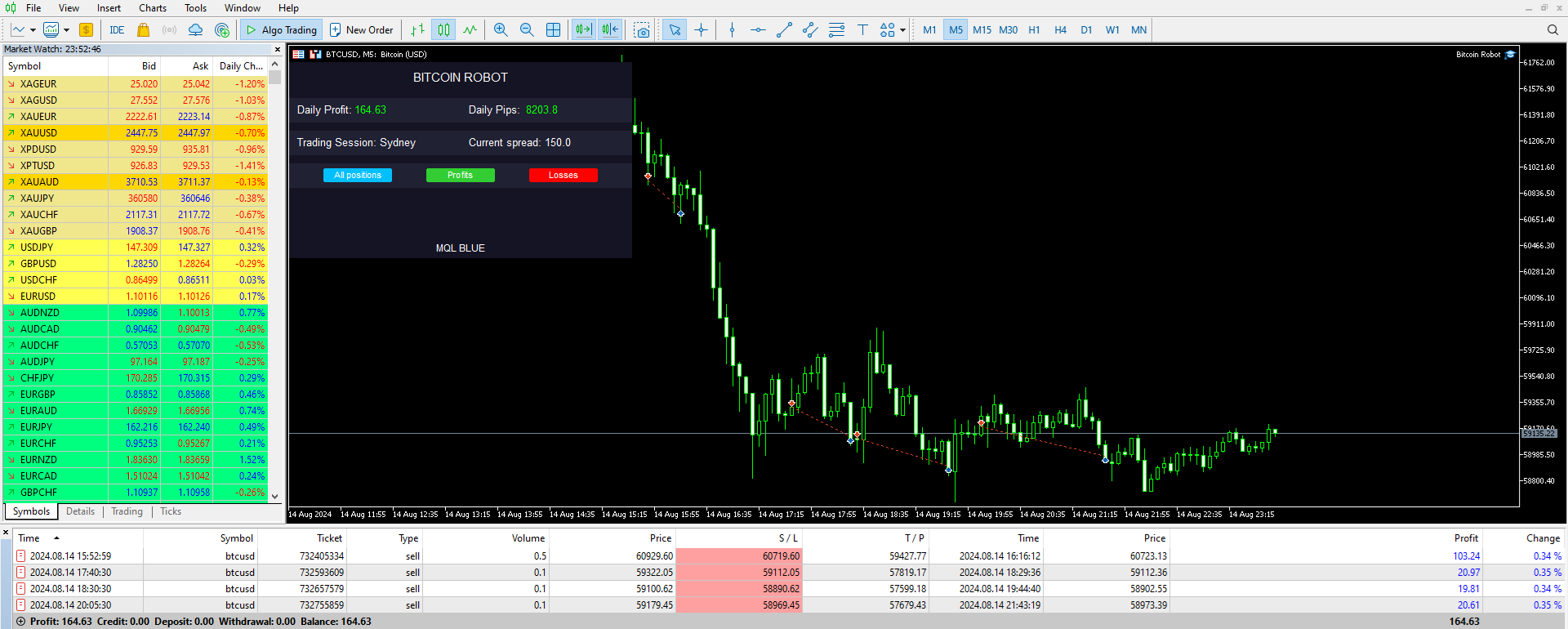Zoom in on the chart
The image size is (1568, 629).
[501, 30]
